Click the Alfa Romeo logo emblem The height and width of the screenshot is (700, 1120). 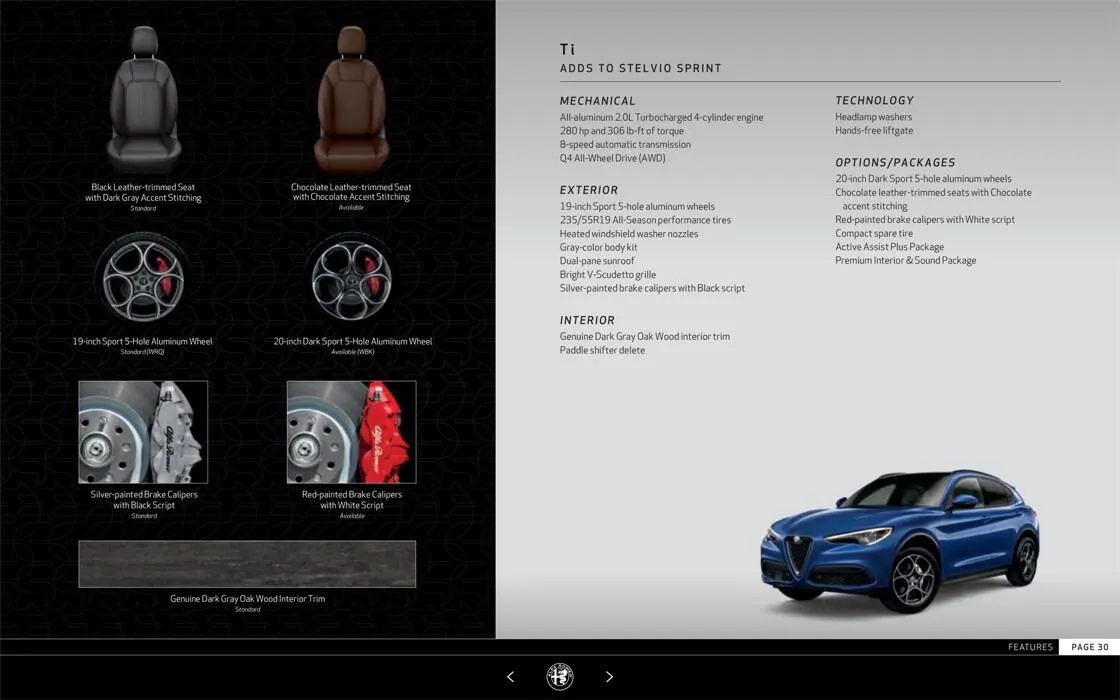click(560, 677)
